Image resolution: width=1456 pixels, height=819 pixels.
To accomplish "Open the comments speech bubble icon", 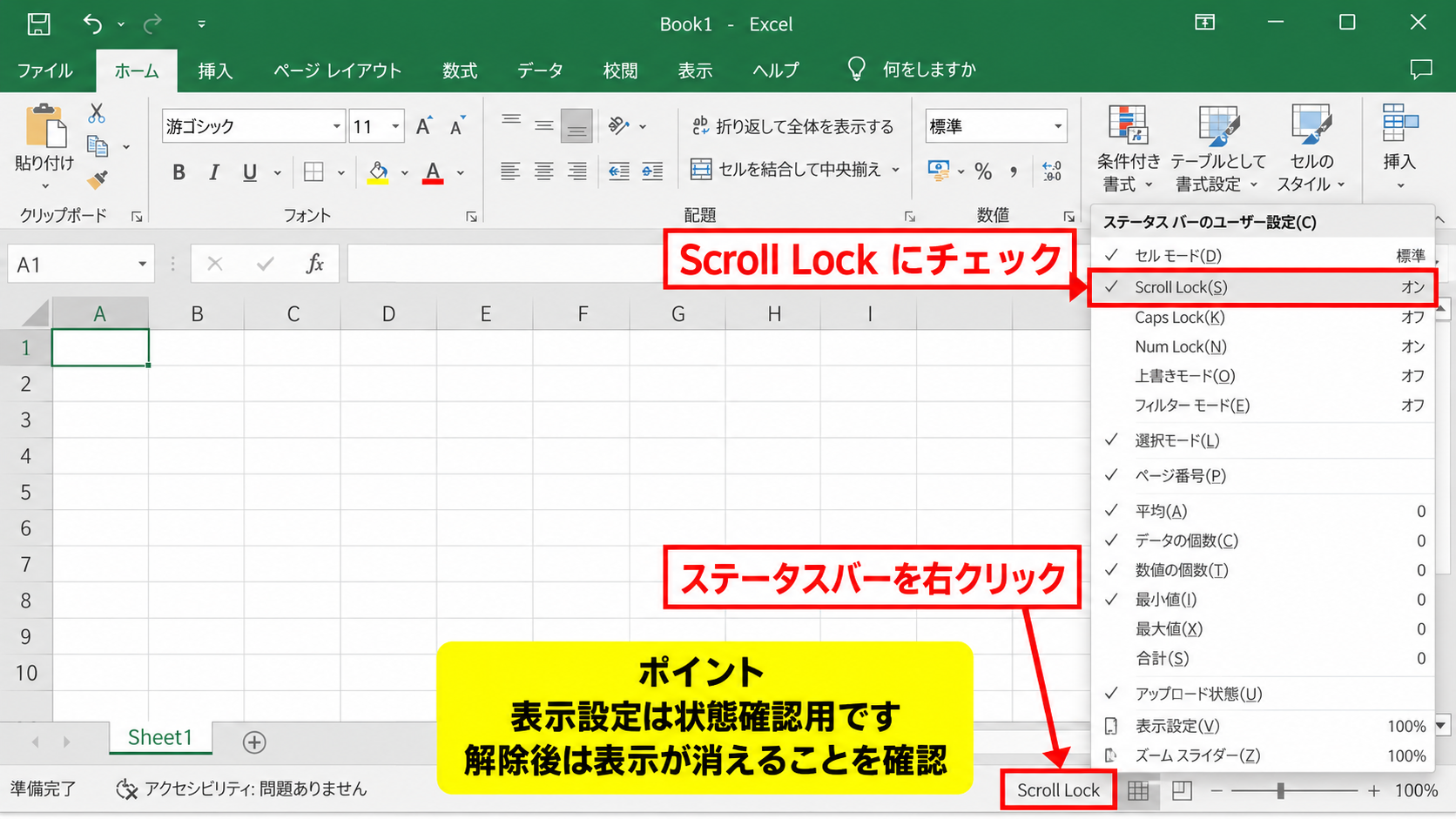I will coord(1421,70).
